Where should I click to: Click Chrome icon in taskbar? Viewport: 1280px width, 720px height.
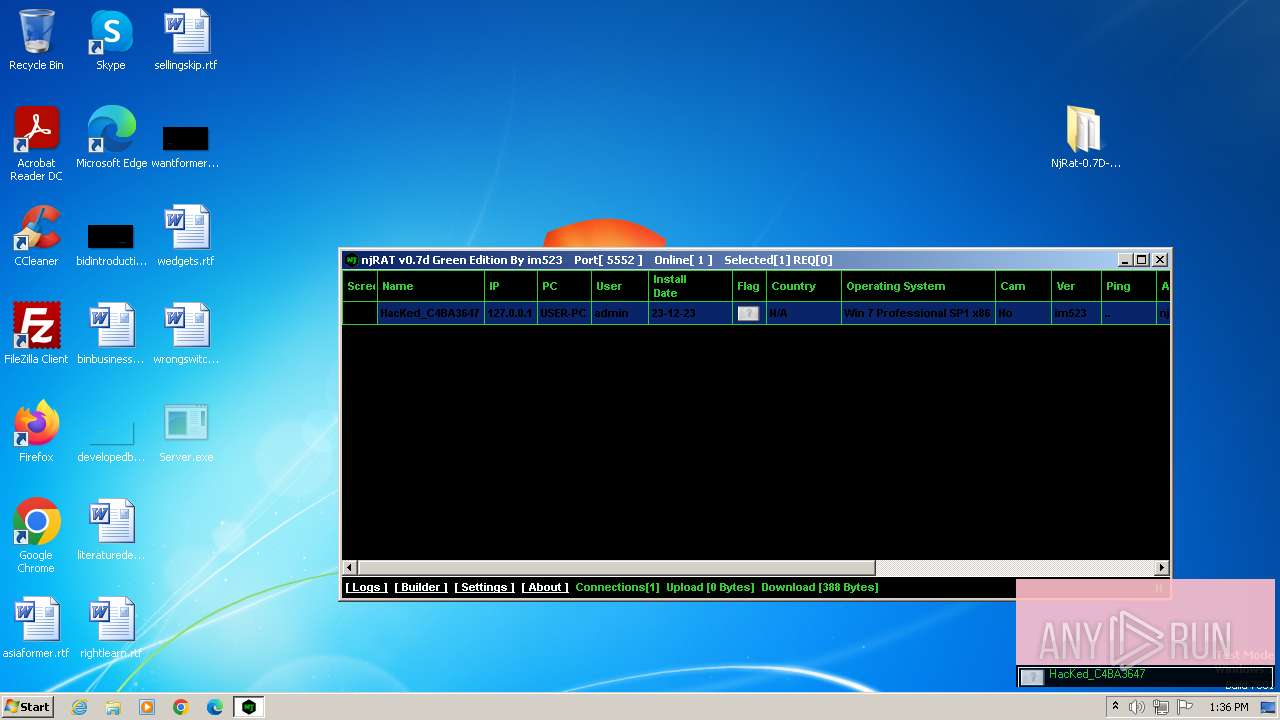tap(181, 707)
